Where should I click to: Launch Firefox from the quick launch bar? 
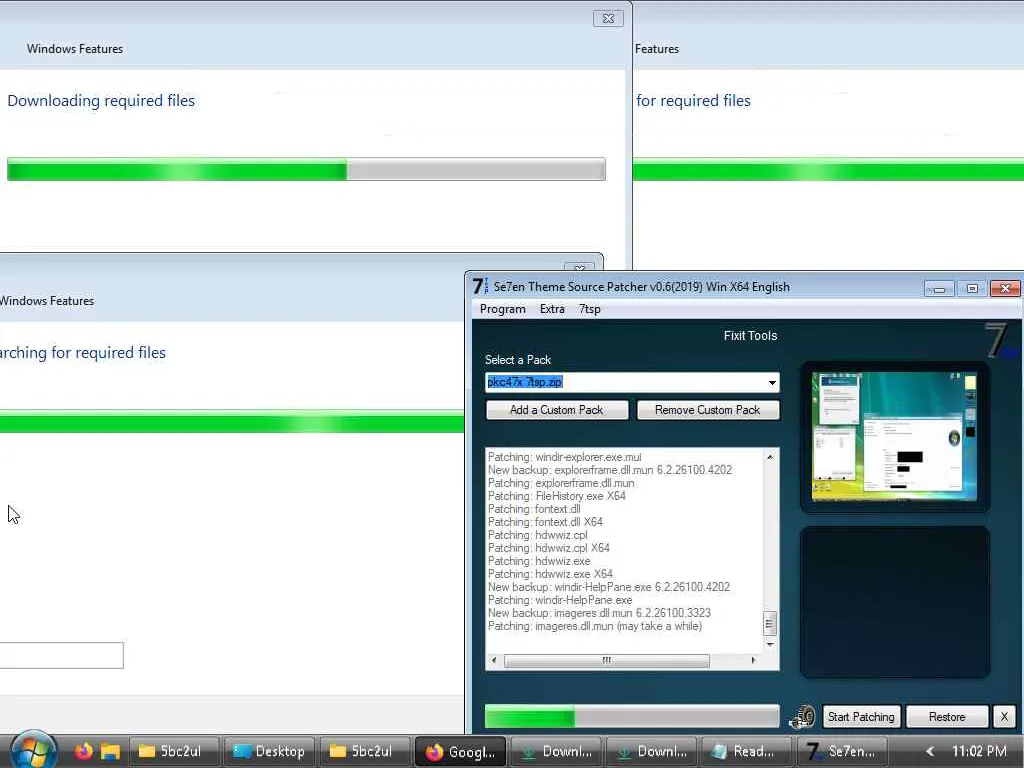pyautogui.click(x=84, y=751)
